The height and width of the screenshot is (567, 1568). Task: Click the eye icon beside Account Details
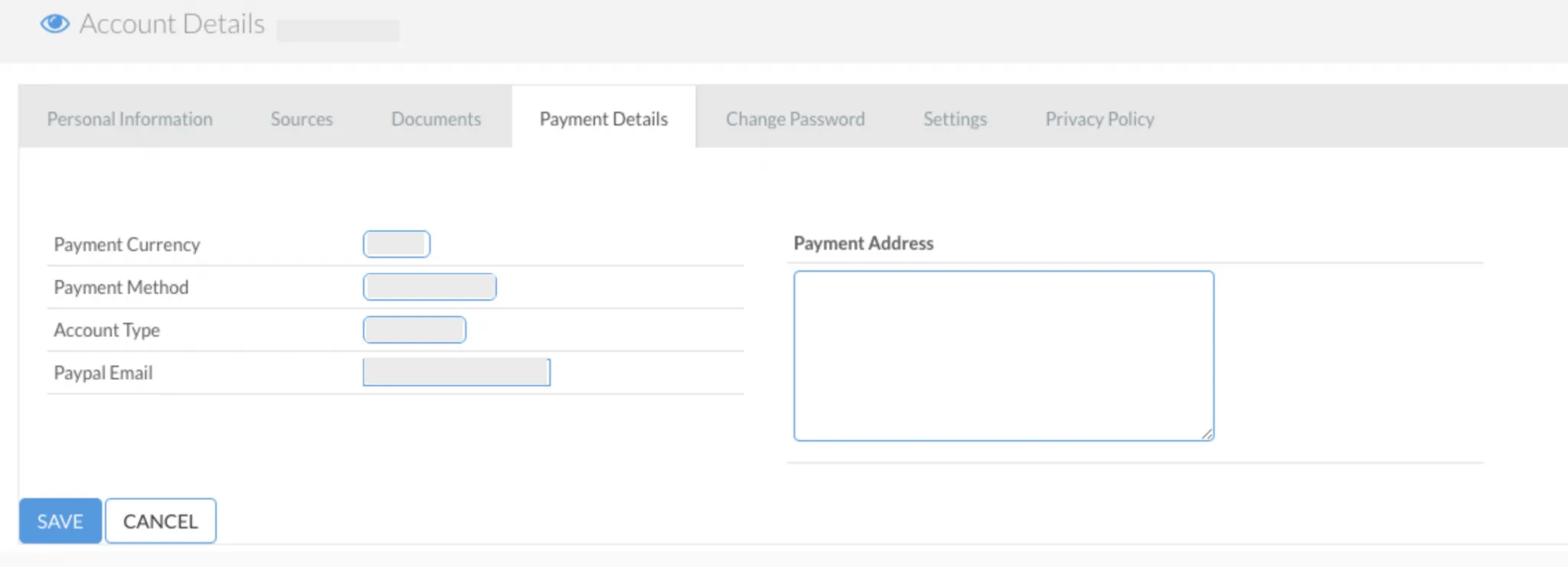[x=54, y=24]
